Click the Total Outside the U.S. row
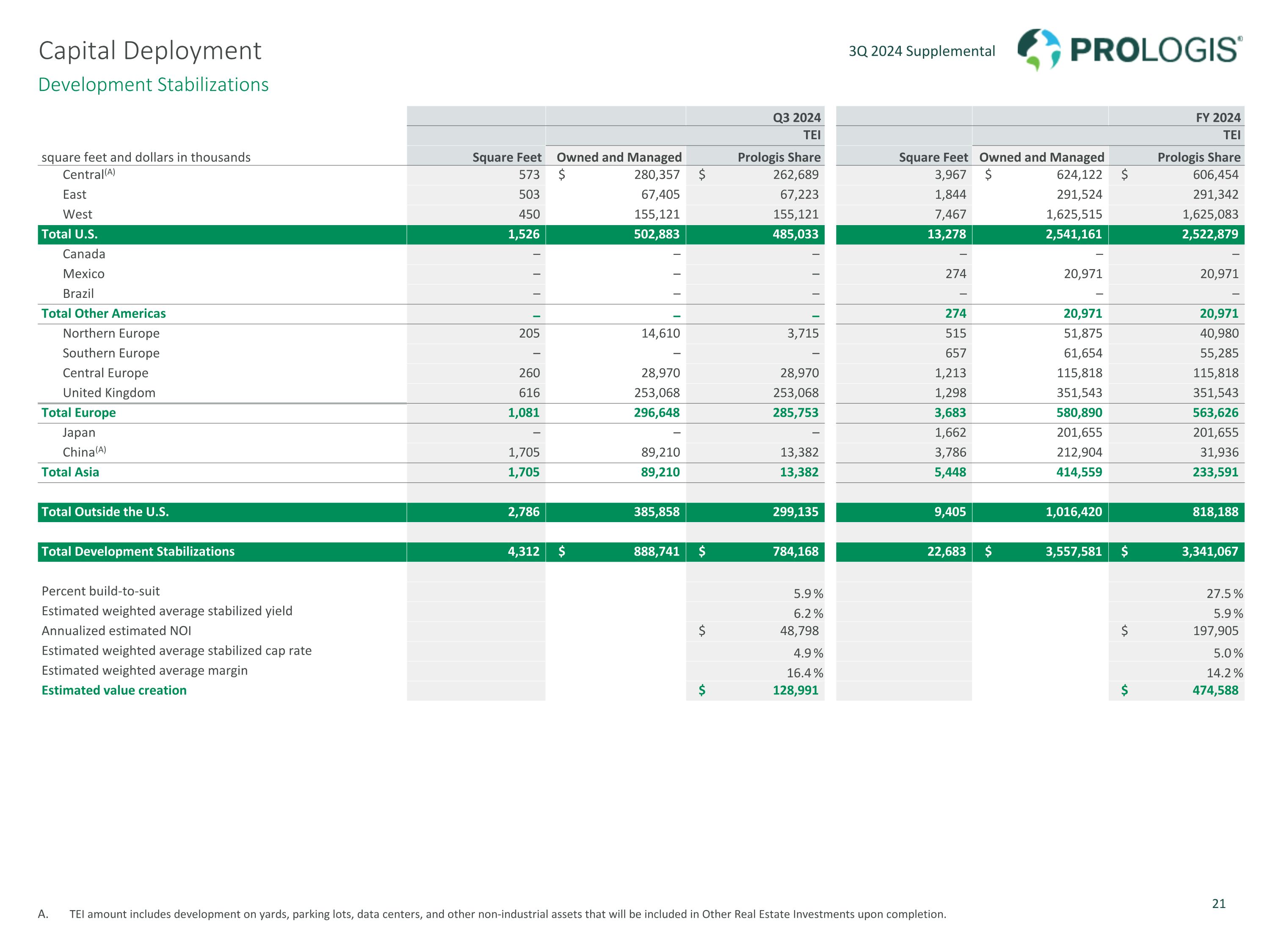The height and width of the screenshot is (952, 1270). [105, 512]
